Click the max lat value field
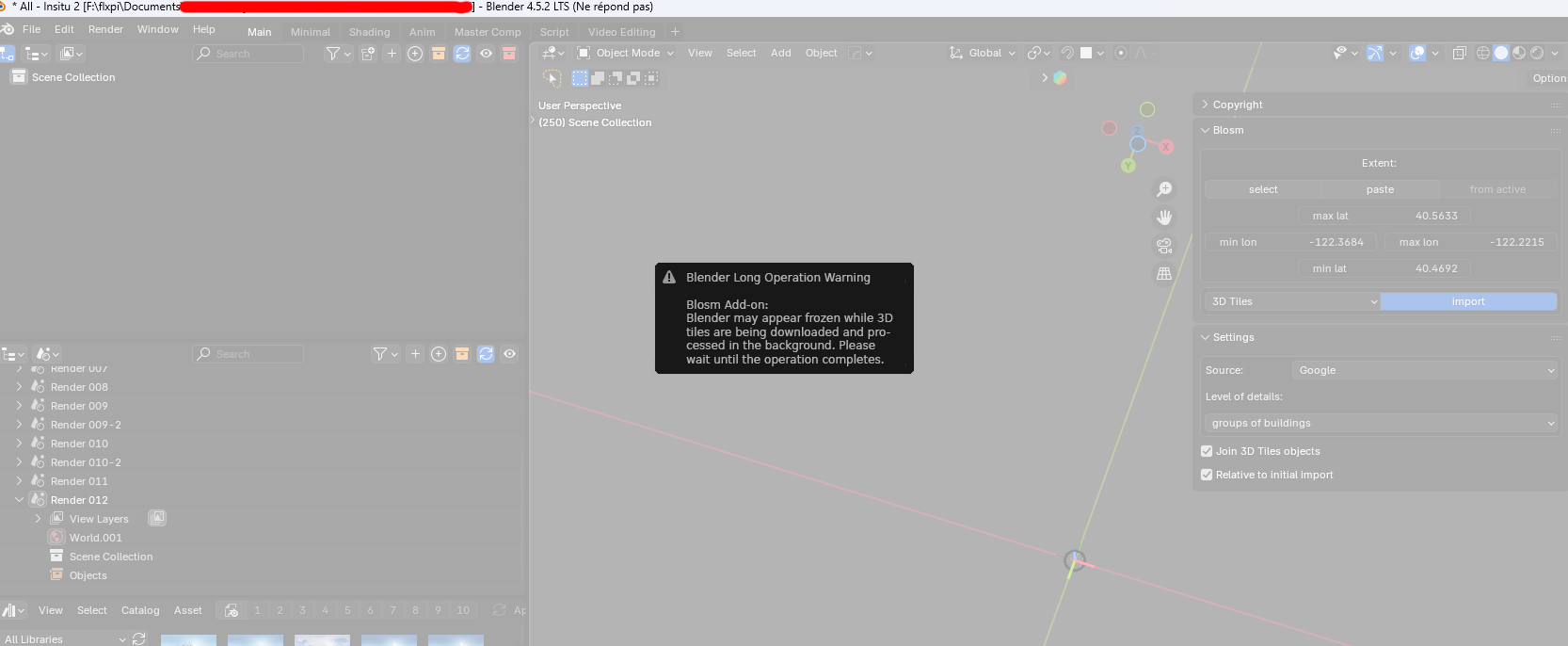Screen dimensions: 1568x646 pos(1384,216)
